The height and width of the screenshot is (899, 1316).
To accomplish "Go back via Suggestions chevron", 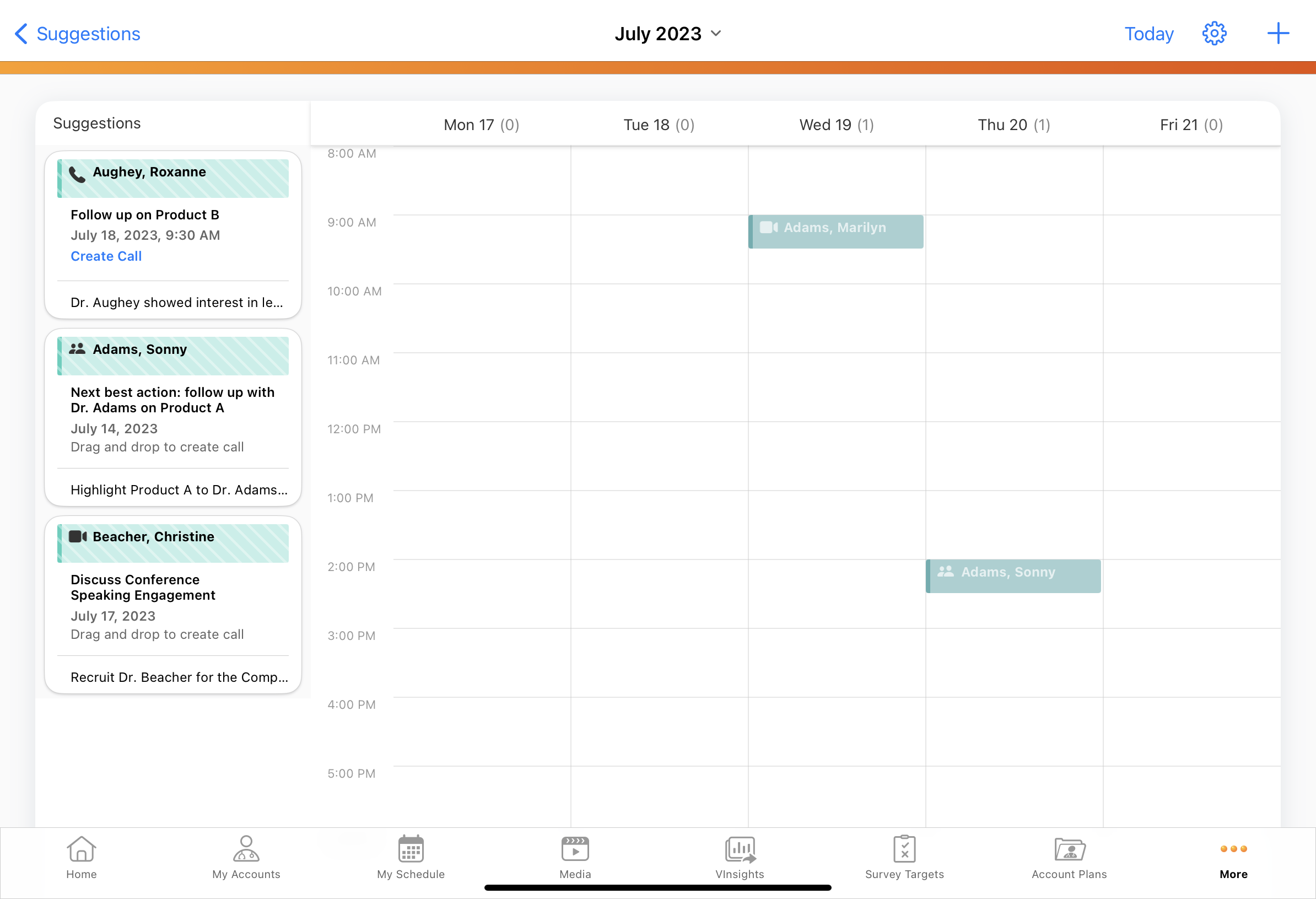I will pos(21,34).
